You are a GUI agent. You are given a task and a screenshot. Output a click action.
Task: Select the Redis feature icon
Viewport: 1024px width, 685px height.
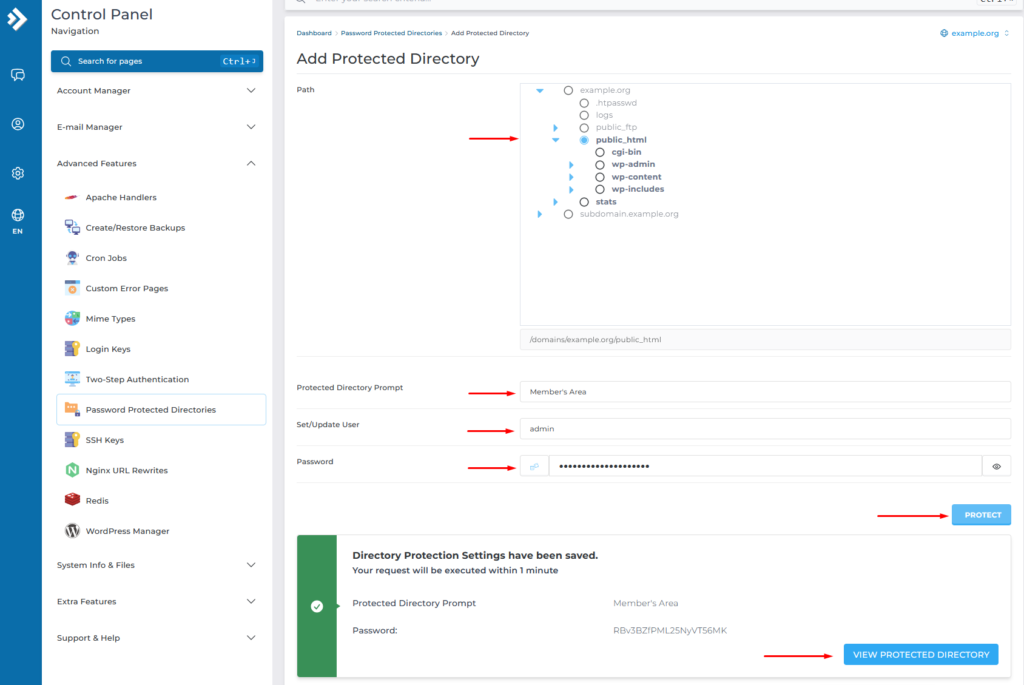point(72,500)
